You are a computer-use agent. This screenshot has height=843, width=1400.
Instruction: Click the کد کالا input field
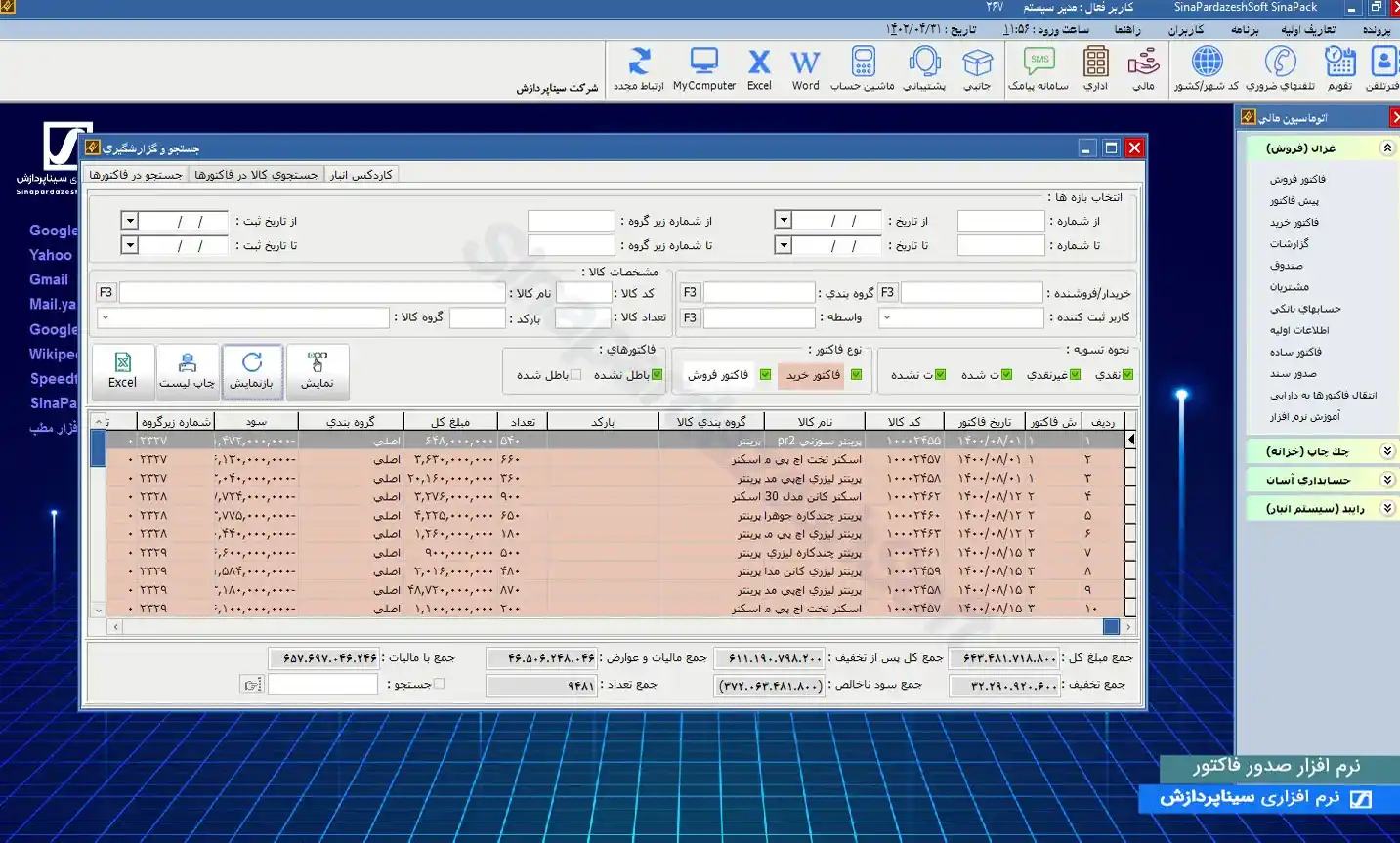pyautogui.click(x=583, y=292)
